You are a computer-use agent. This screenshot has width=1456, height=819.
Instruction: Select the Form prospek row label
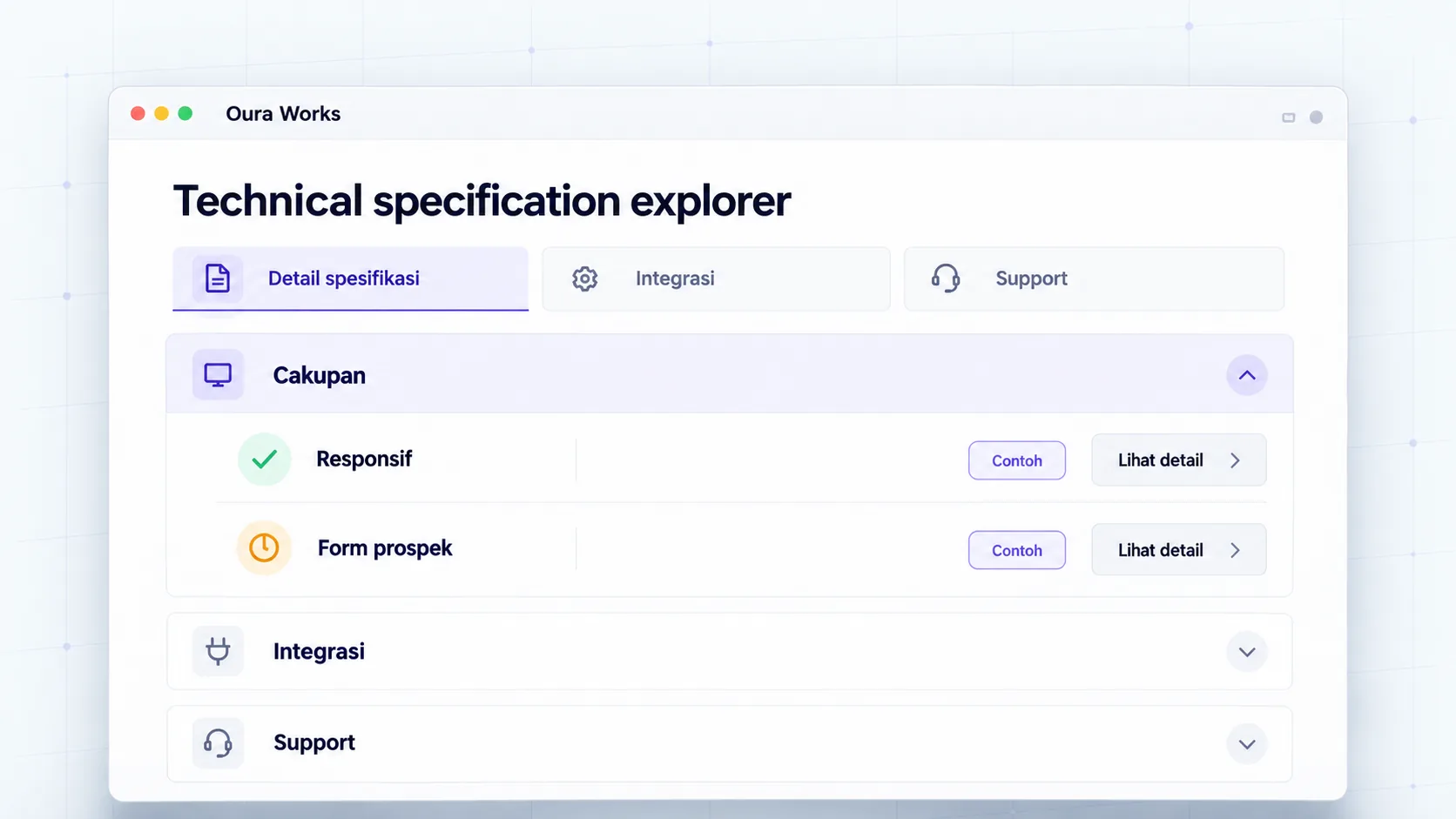pyautogui.click(x=385, y=548)
